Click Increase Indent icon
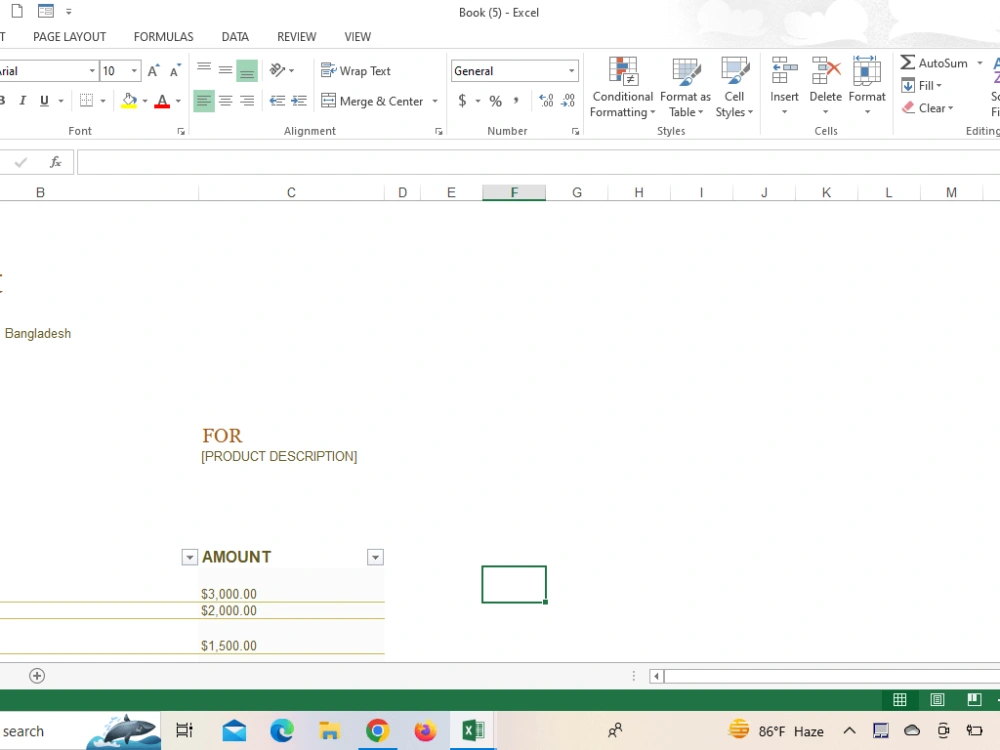Image resolution: width=1000 pixels, height=750 pixels. point(299,101)
